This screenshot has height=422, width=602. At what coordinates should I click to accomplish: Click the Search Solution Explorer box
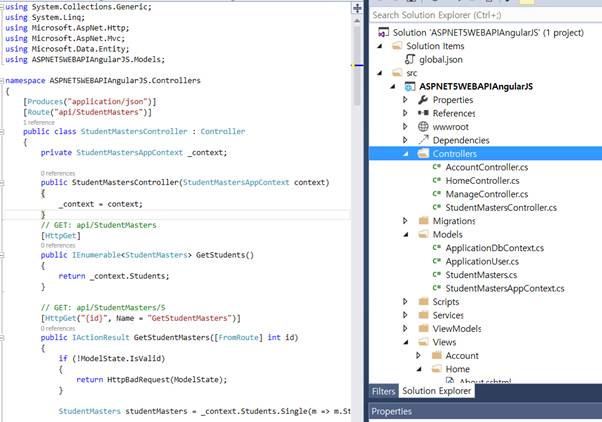485,15
